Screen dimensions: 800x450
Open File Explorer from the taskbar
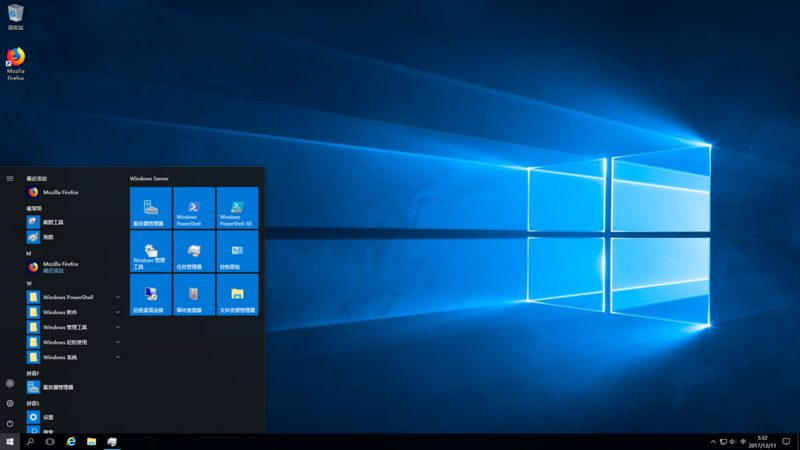coord(91,442)
